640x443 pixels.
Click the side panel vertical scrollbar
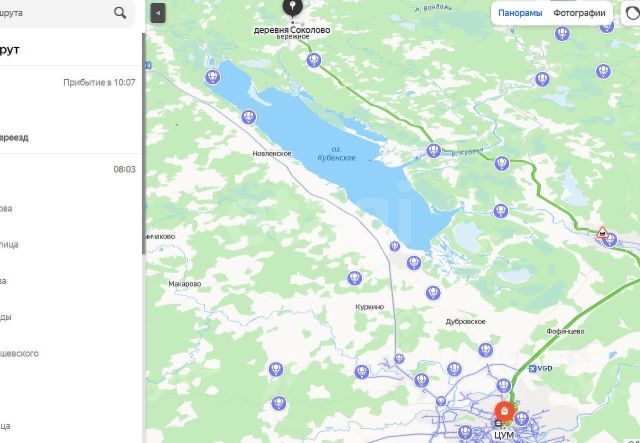(144, 144)
